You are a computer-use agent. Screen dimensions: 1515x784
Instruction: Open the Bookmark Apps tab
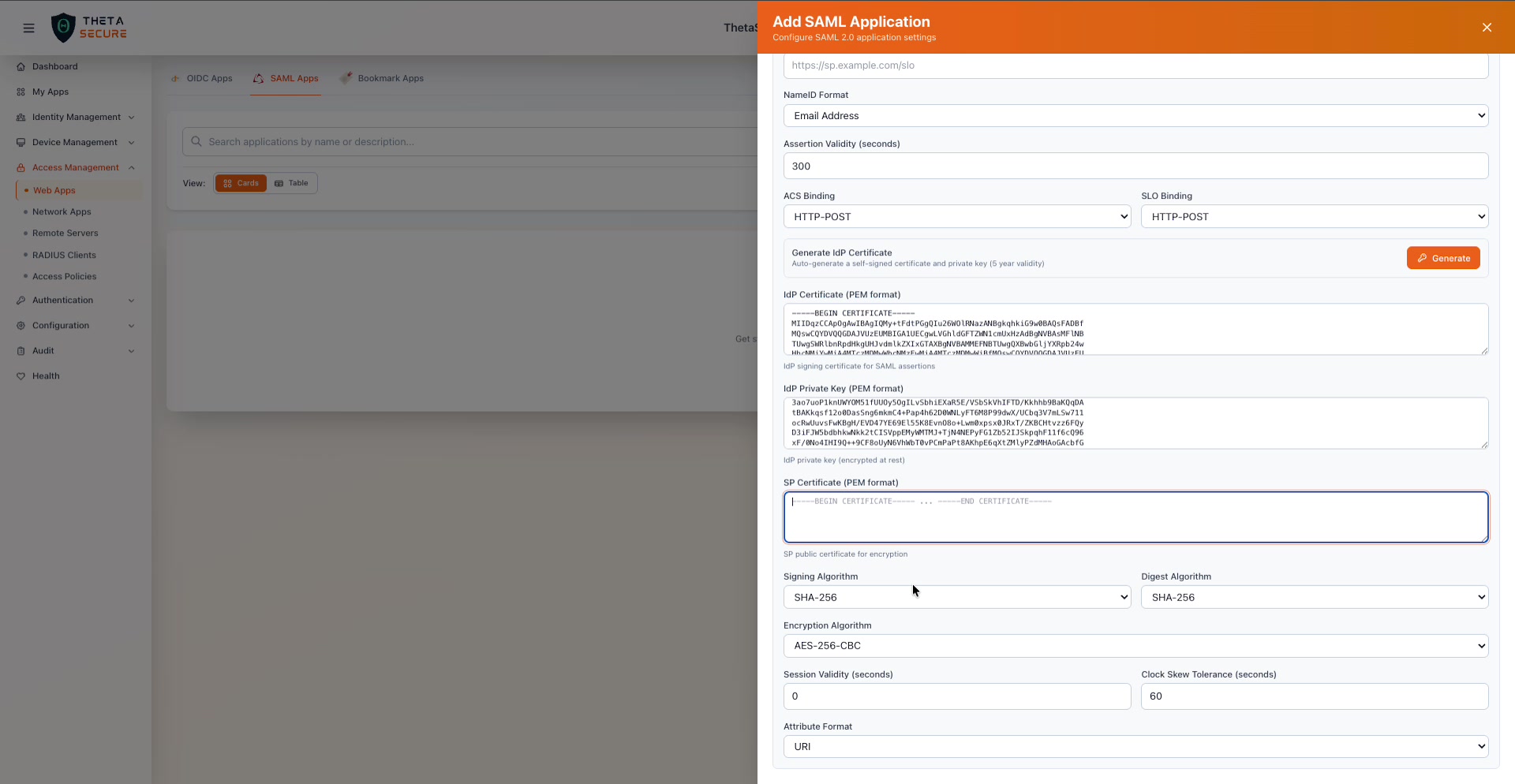[x=383, y=78]
